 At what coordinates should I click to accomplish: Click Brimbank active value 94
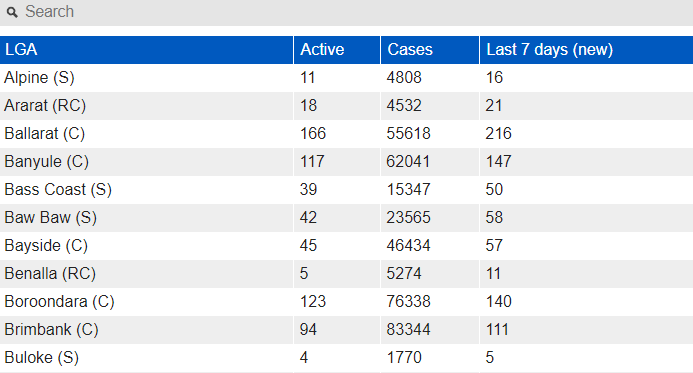click(x=308, y=330)
